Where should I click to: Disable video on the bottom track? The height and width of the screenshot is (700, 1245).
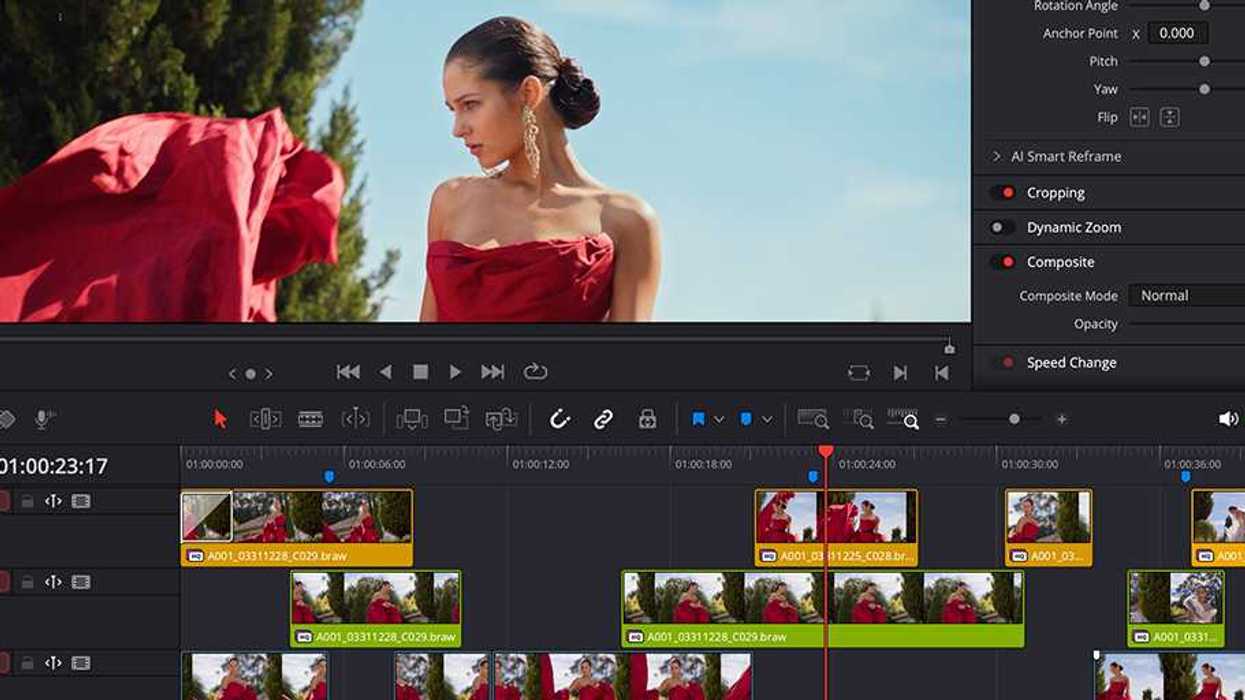pos(81,663)
